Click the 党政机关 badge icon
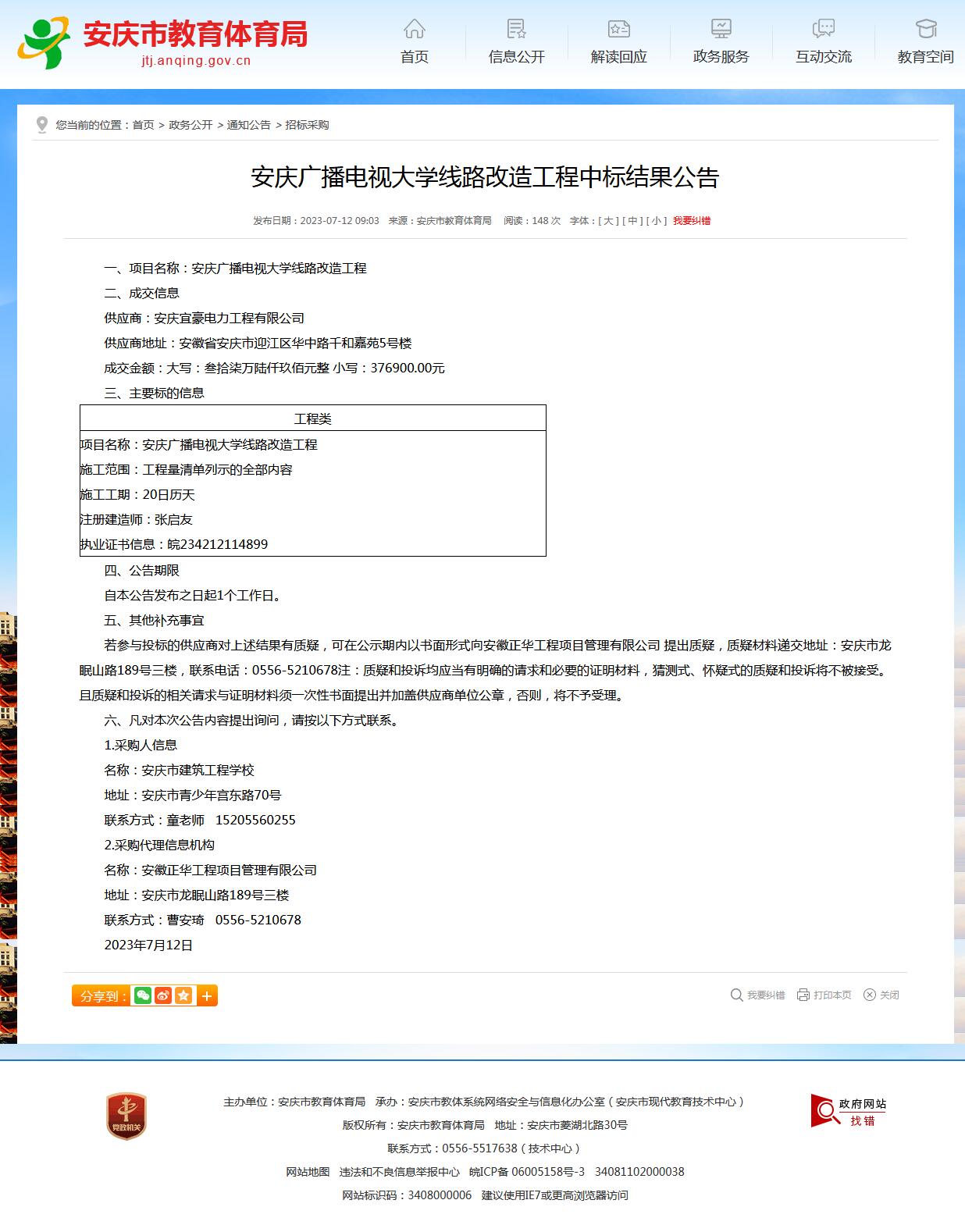This screenshot has width=965, height=1232. (x=126, y=1115)
